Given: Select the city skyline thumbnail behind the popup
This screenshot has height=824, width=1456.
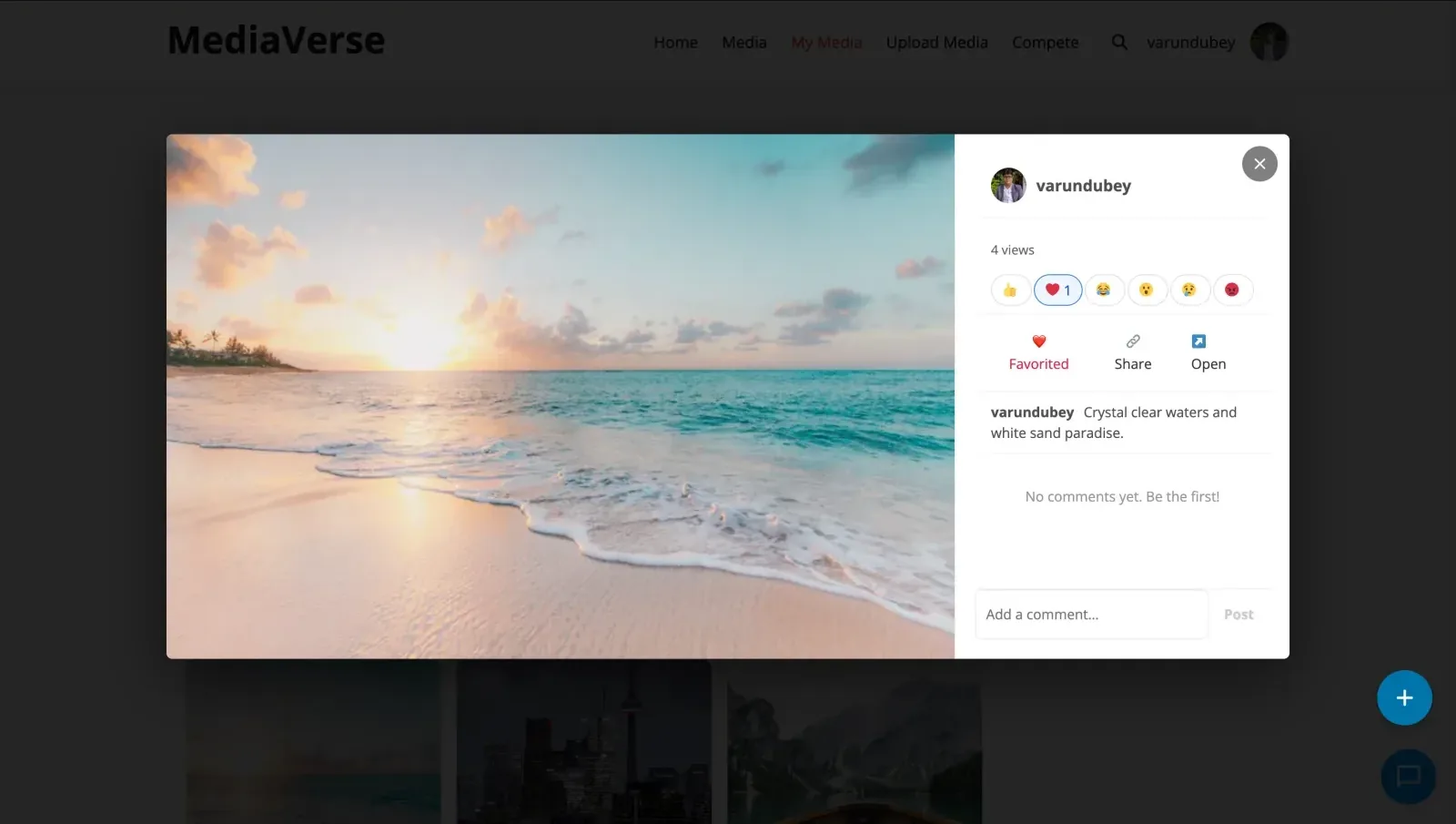Looking at the screenshot, I should click(583, 741).
